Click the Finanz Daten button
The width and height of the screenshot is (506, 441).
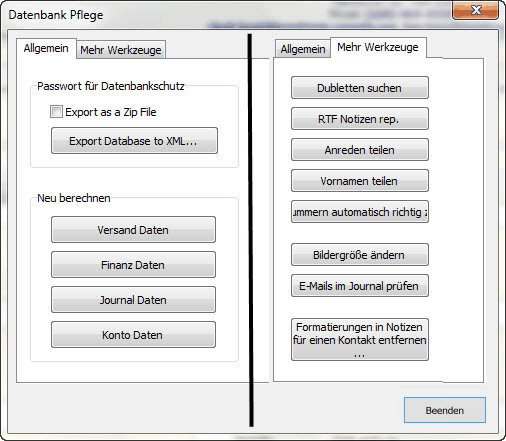pos(133,265)
